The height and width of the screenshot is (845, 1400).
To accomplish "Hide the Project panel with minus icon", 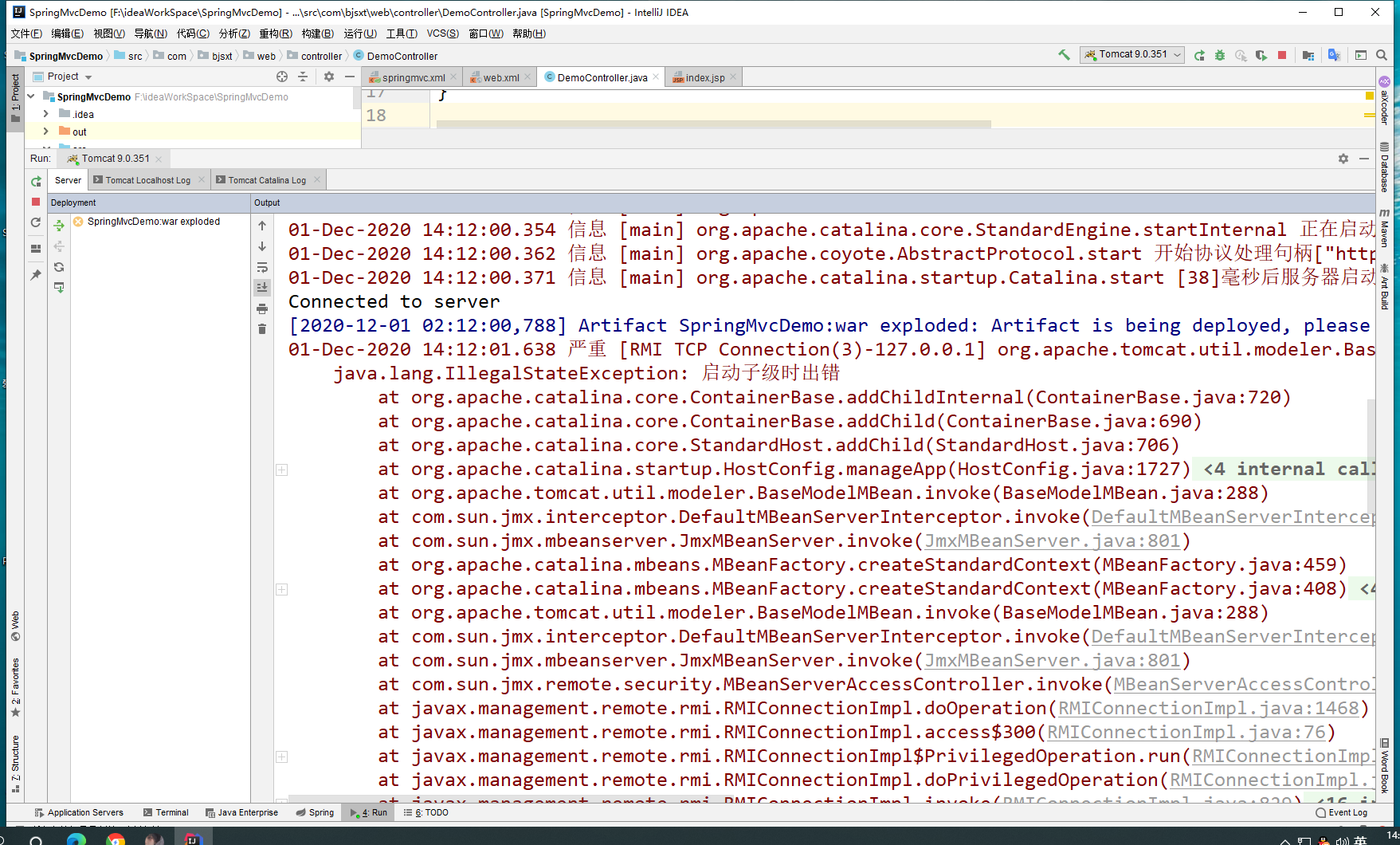I will pos(350,77).
